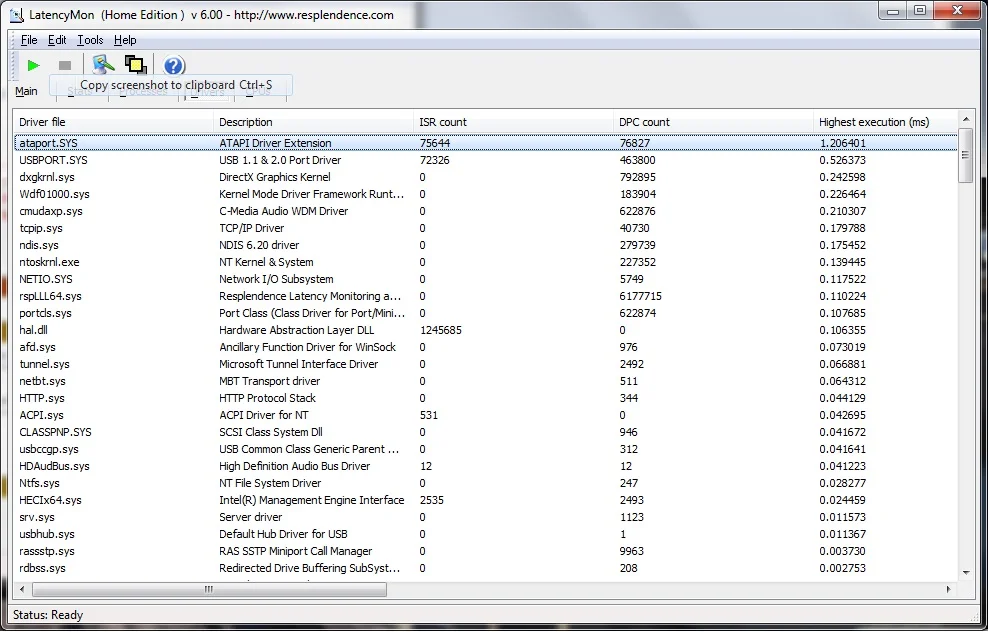
Task: Select the tcpip.sys driver row
Action: [x=486, y=228]
